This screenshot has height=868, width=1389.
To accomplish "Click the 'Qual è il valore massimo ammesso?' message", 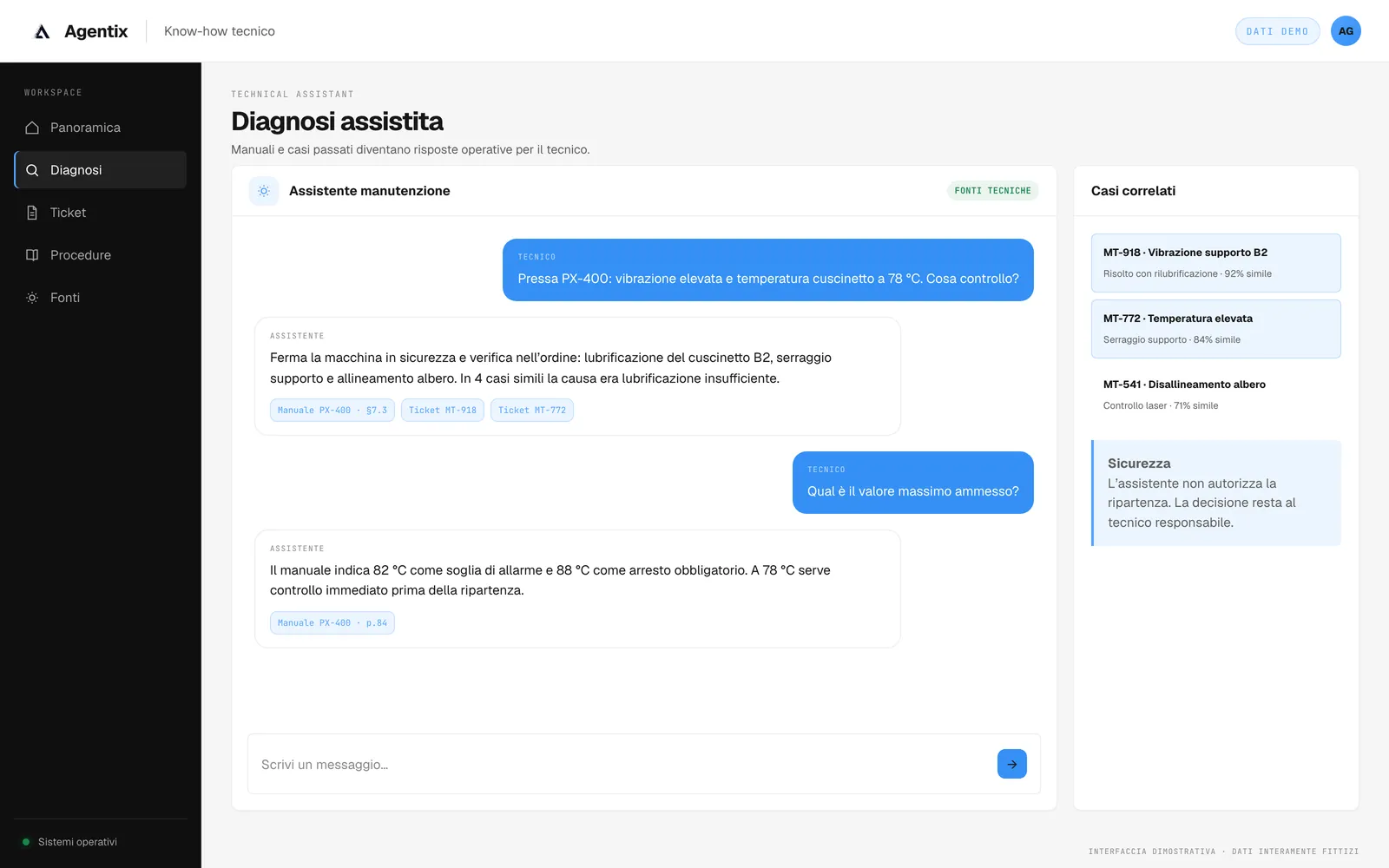I will 913,483.
